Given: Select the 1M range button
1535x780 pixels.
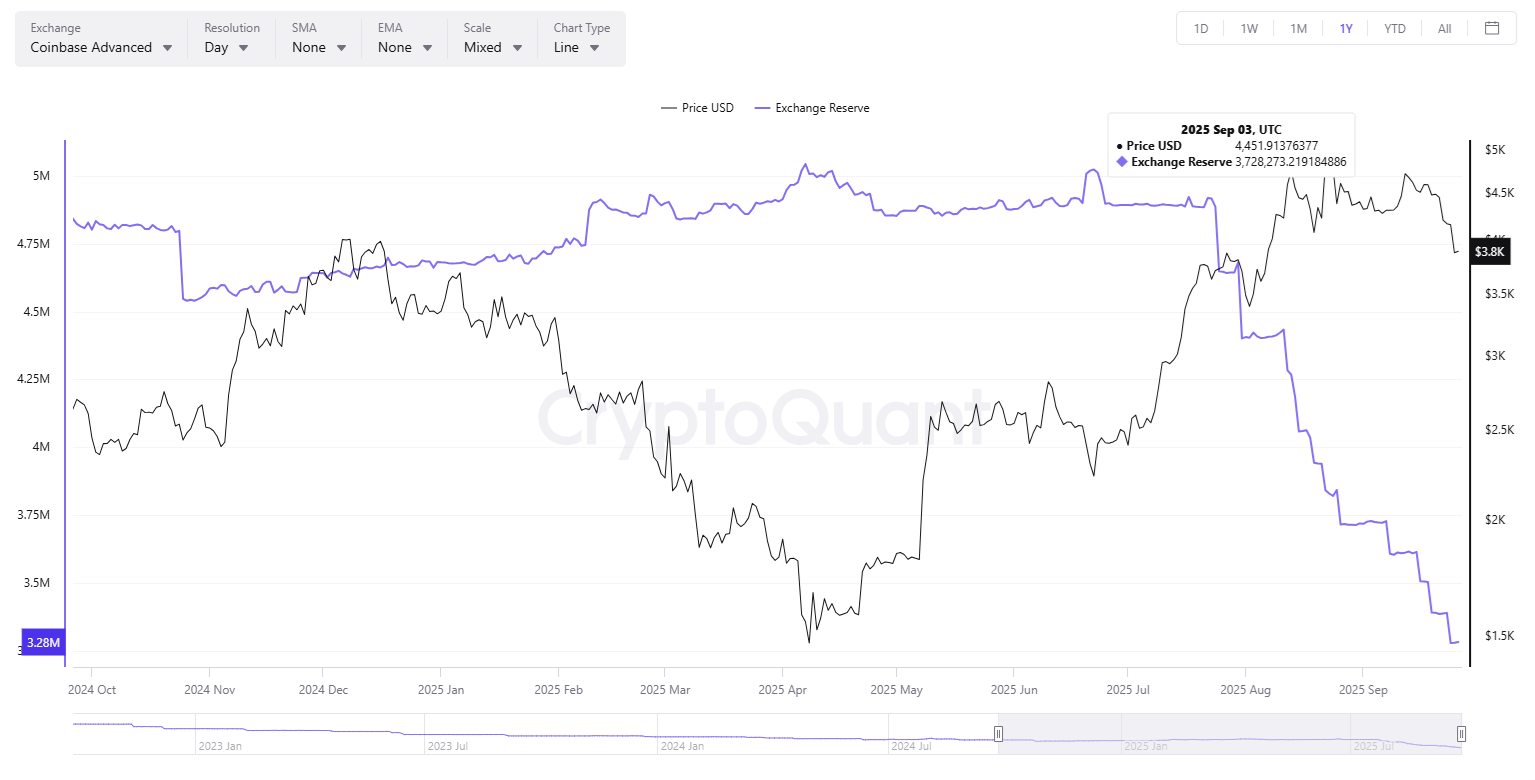Looking at the screenshot, I should pos(1297,28).
